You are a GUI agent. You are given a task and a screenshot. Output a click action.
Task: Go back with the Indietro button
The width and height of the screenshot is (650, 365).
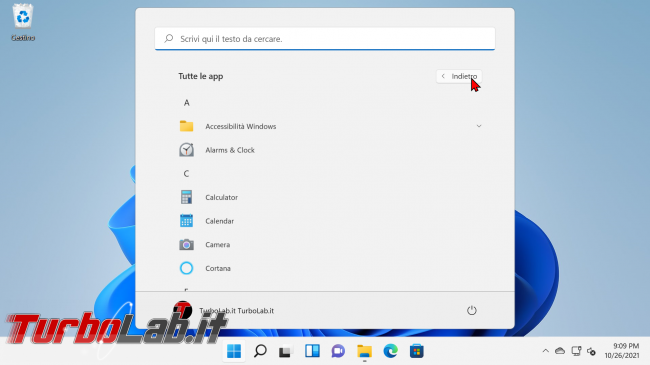459,76
